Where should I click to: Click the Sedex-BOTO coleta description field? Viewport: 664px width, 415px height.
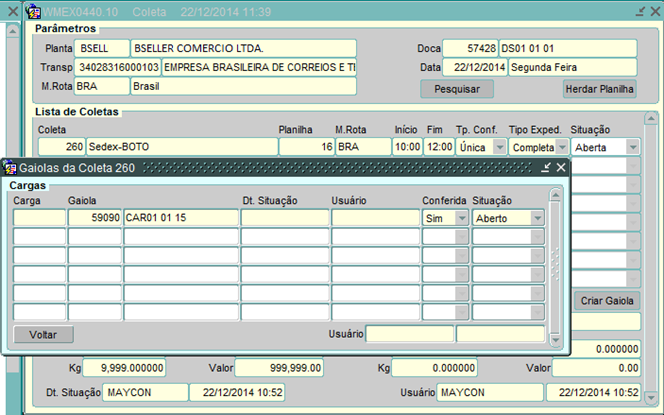tap(182, 147)
